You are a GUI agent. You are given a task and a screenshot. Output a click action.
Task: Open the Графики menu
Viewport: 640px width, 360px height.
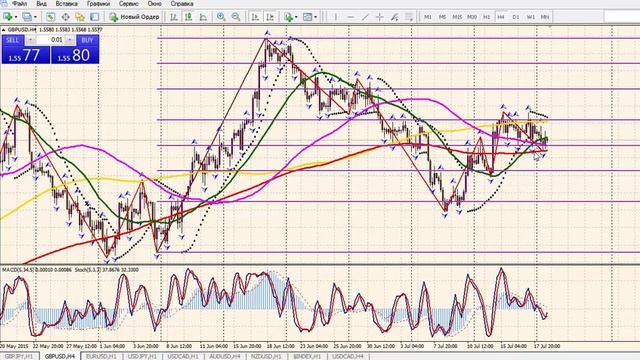point(98,4)
